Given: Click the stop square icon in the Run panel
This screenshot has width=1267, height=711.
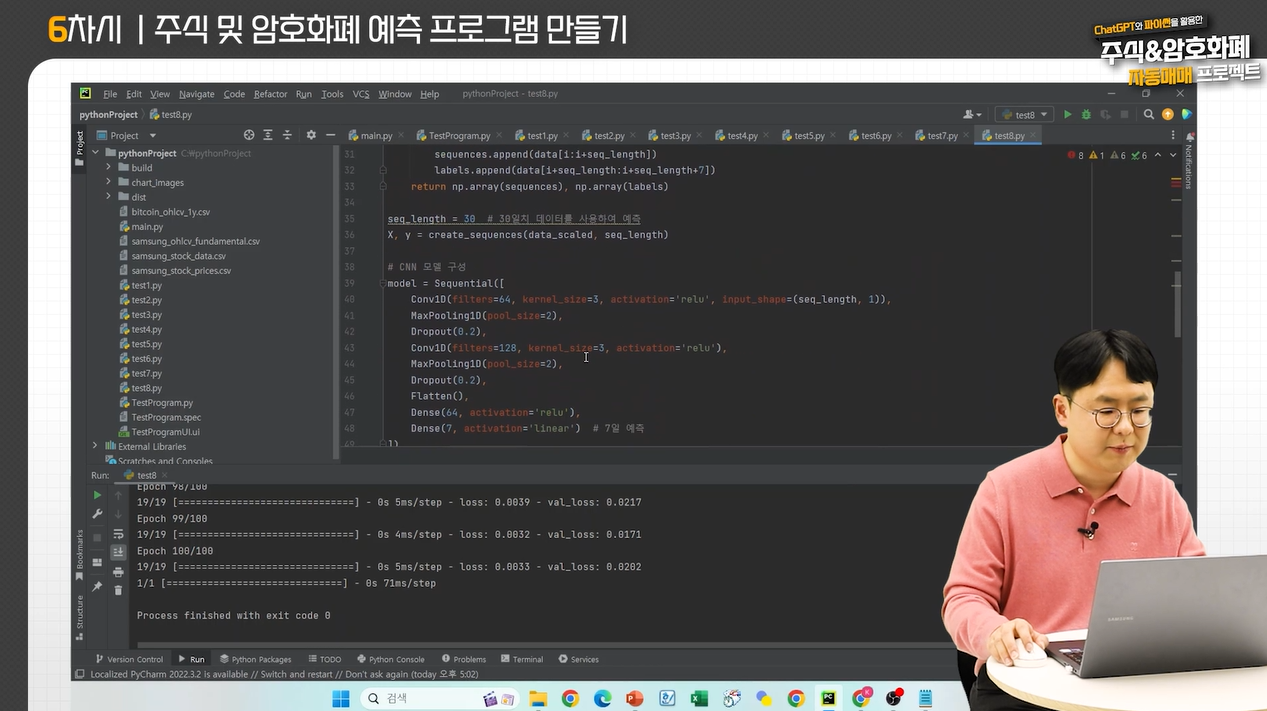Looking at the screenshot, I should (x=97, y=538).
